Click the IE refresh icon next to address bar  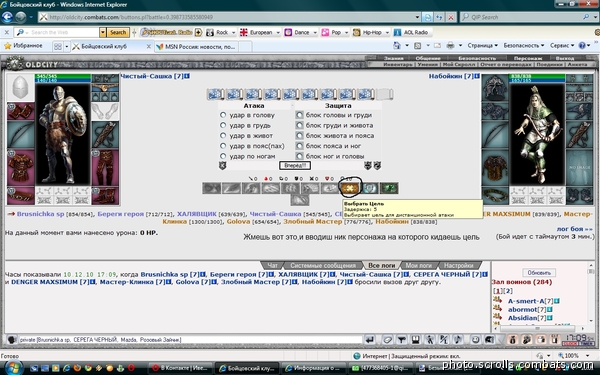[x=439, y=17]
